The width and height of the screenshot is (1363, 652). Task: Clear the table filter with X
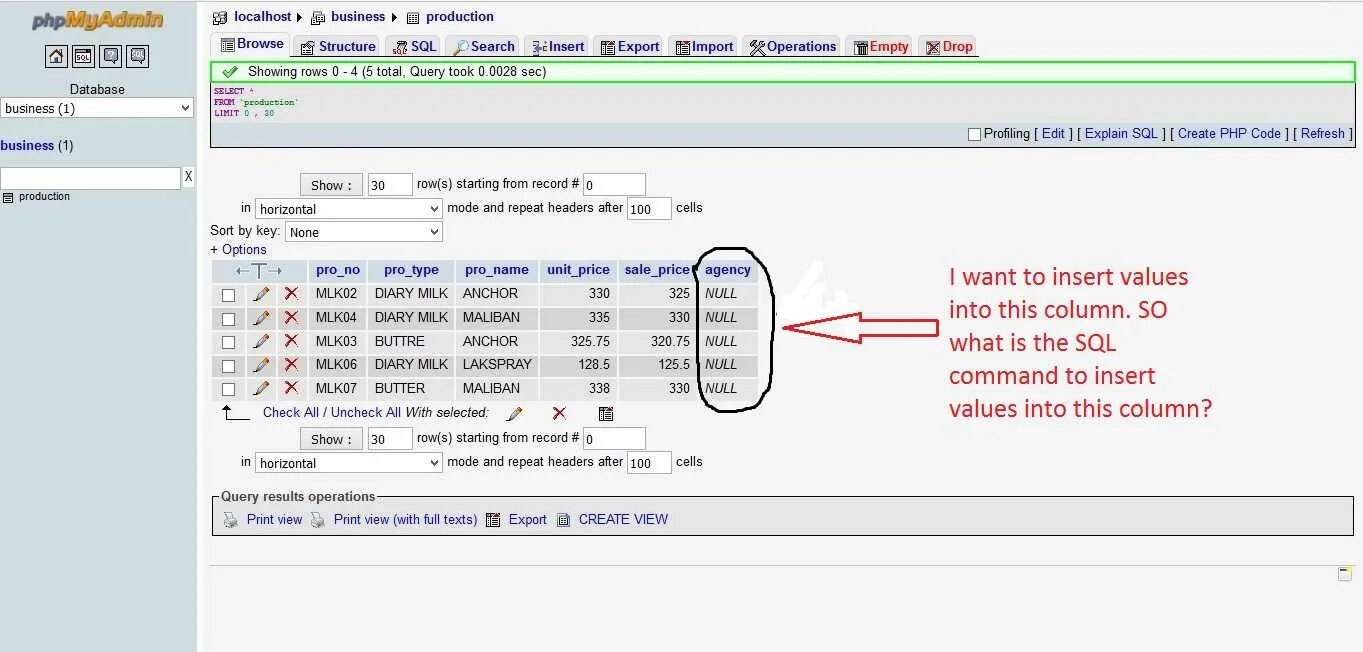tap(188, 177)
